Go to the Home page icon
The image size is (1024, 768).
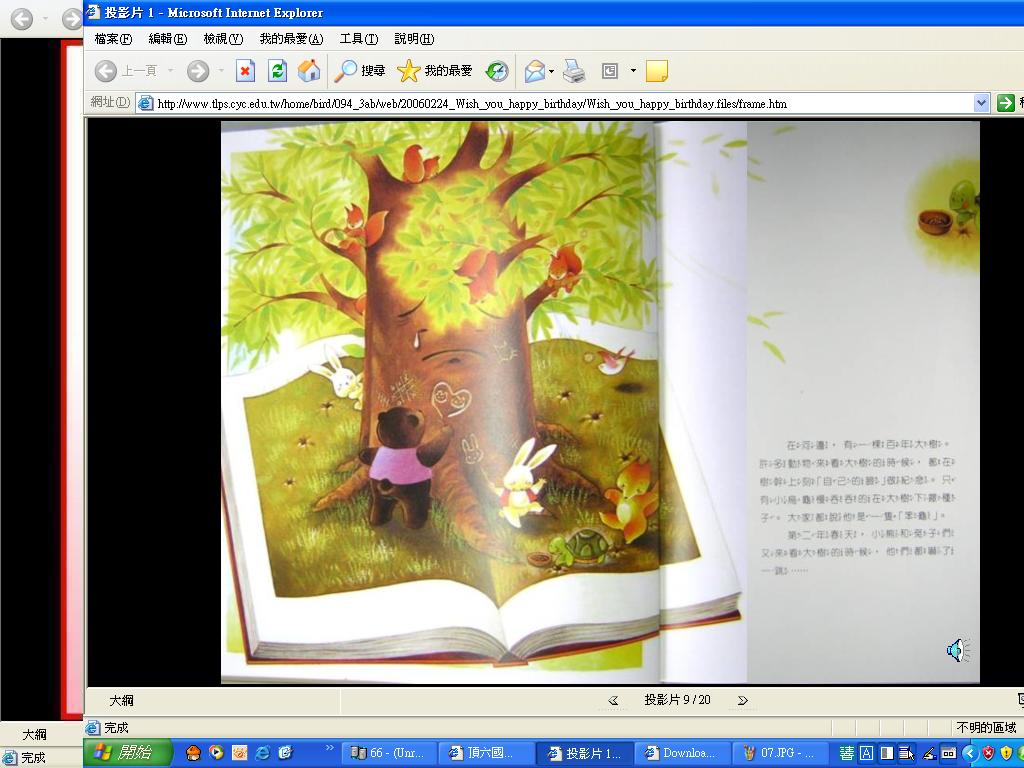pos(309,71)
